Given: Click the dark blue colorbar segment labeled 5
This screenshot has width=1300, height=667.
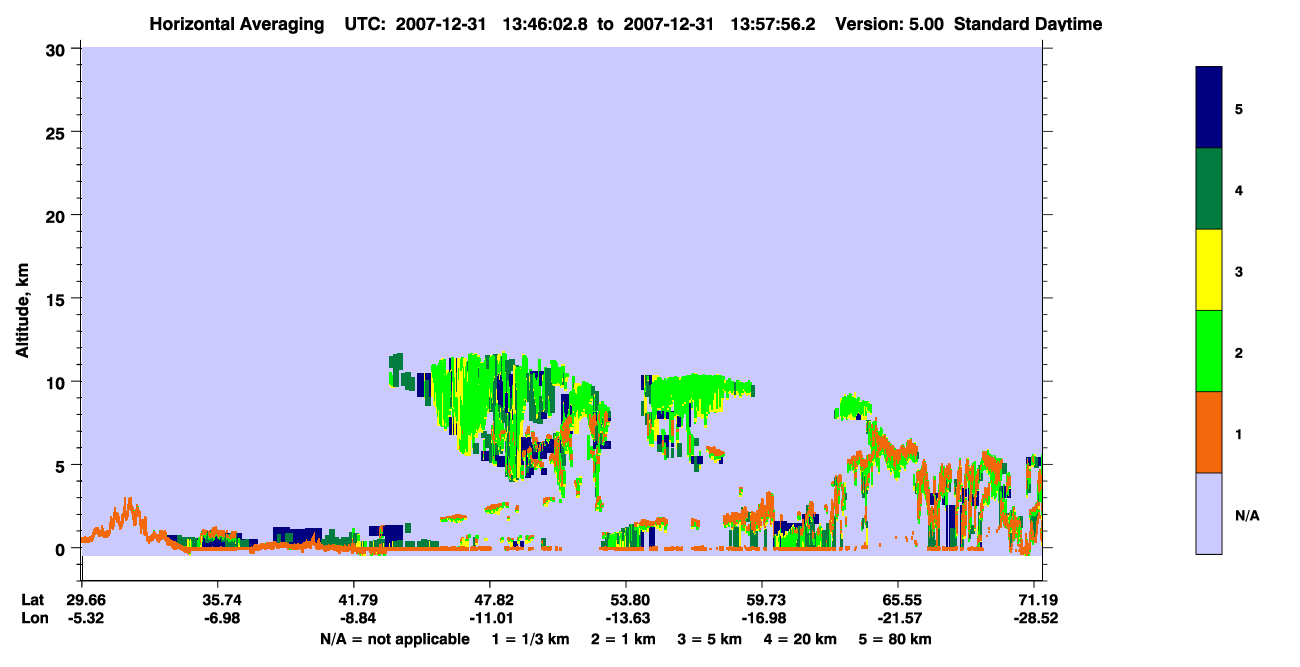Looking at the screenshot, I should pyautogui.click(x=1209, y=108).
